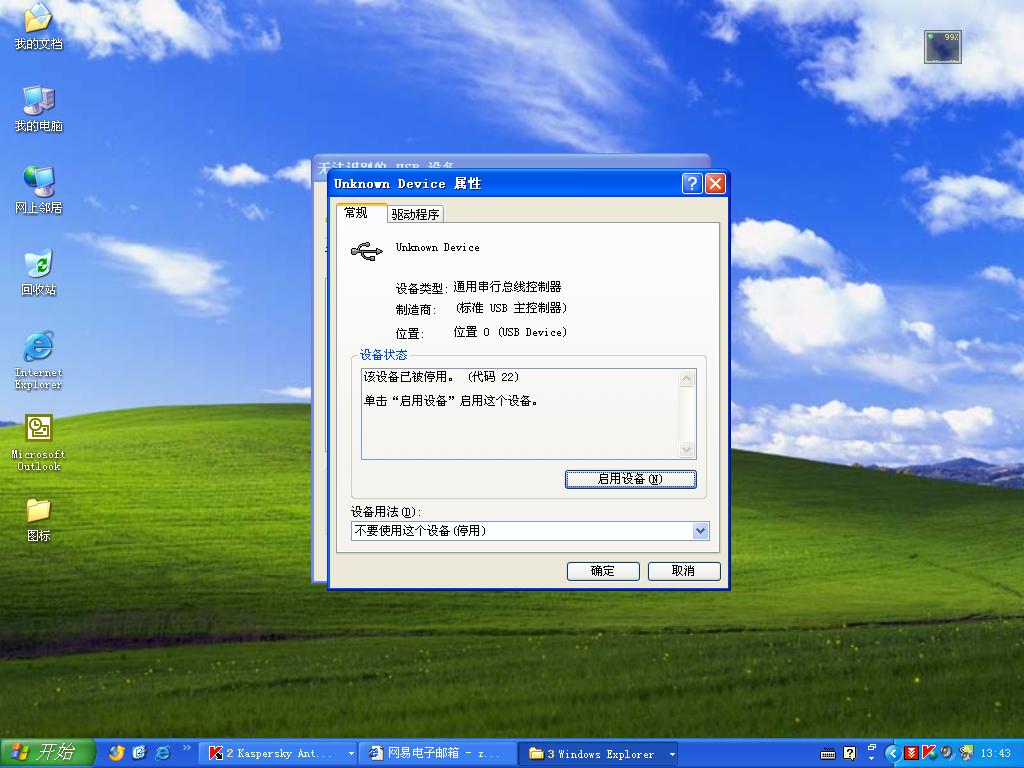The image size is (1024, 768).
Task: Select the 网上邻居 desktop icon
Action: pos(39,191)
